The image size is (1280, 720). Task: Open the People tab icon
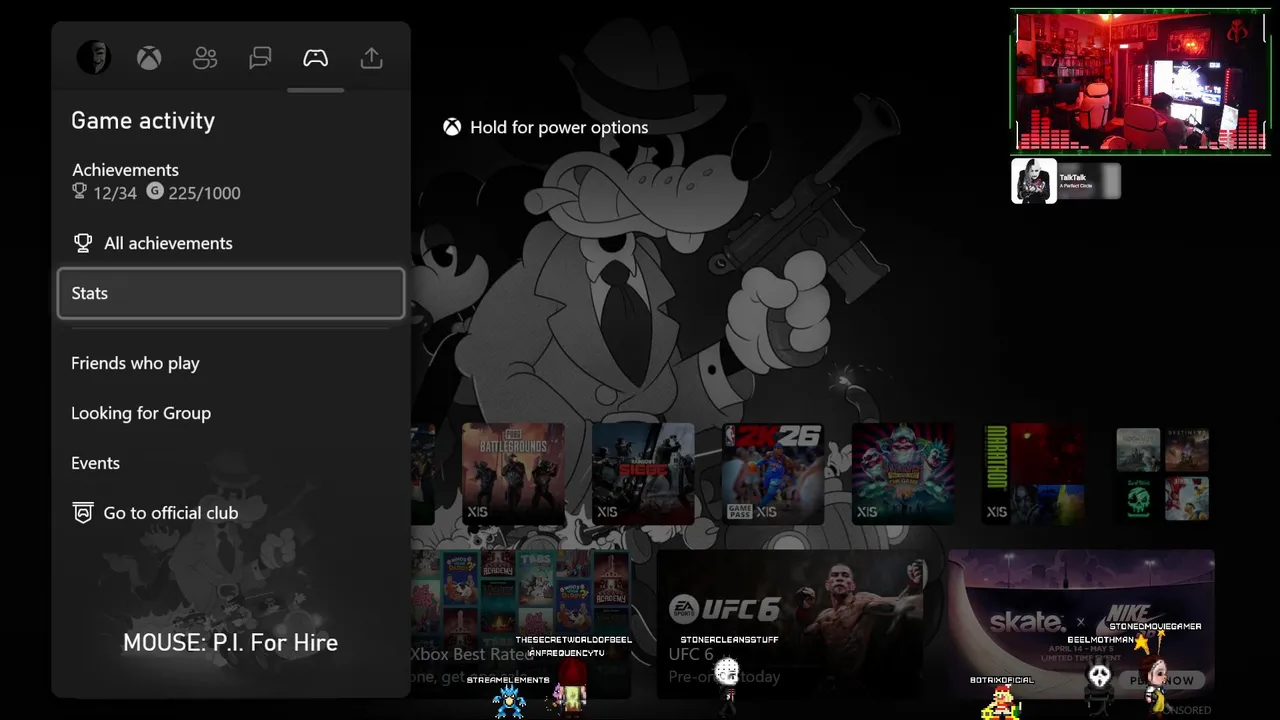click(205, 58)
